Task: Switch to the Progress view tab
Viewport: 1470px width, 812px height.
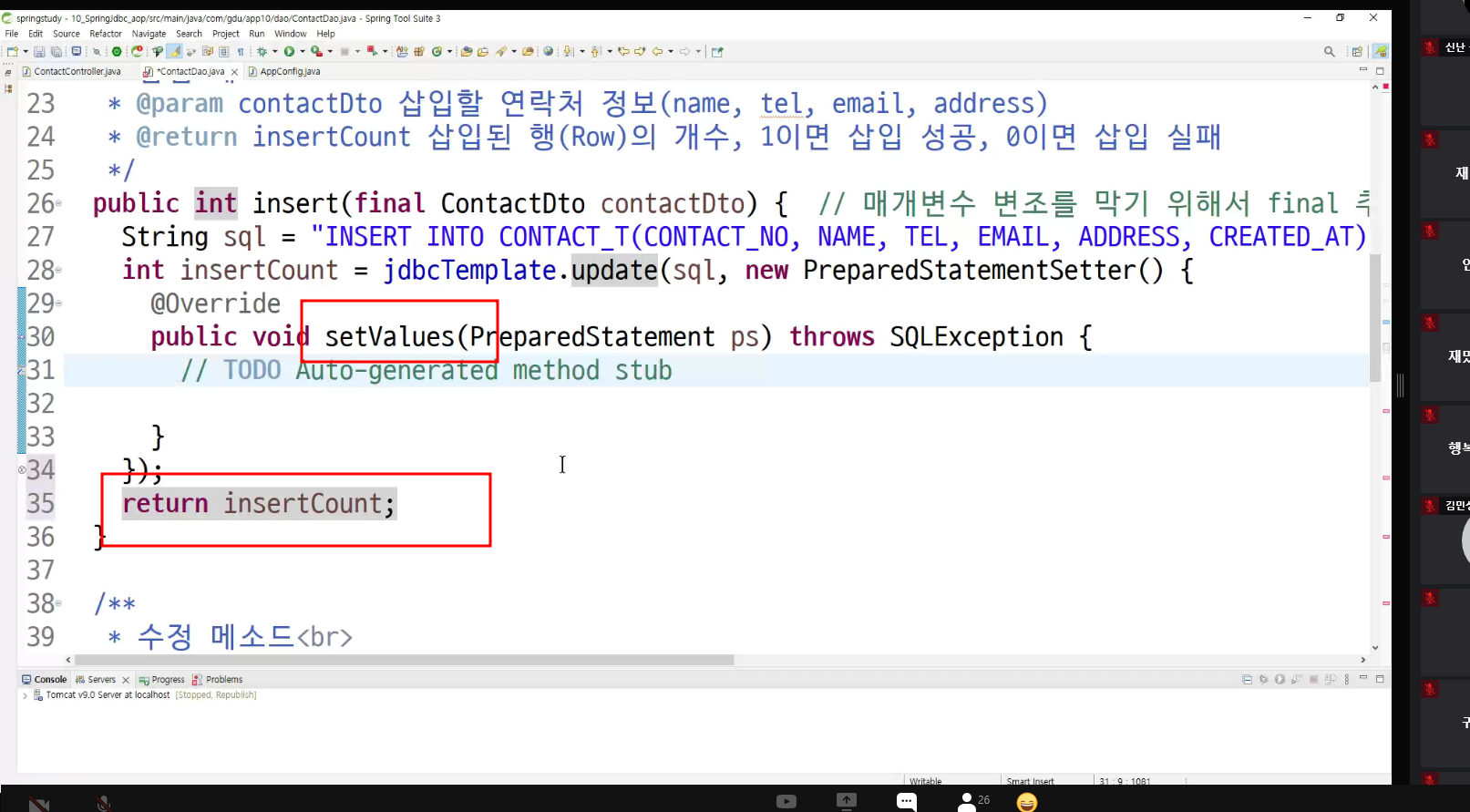Action: tap(162, 680)
